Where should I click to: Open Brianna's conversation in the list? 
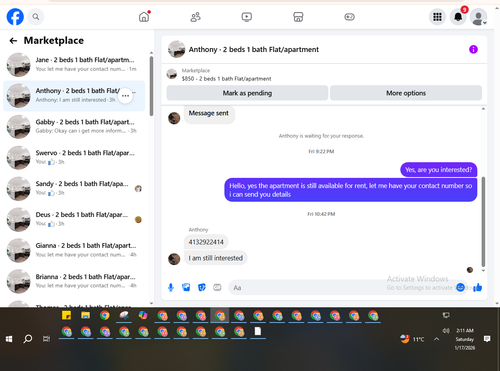pyautogui.click(x=74, y=281)
